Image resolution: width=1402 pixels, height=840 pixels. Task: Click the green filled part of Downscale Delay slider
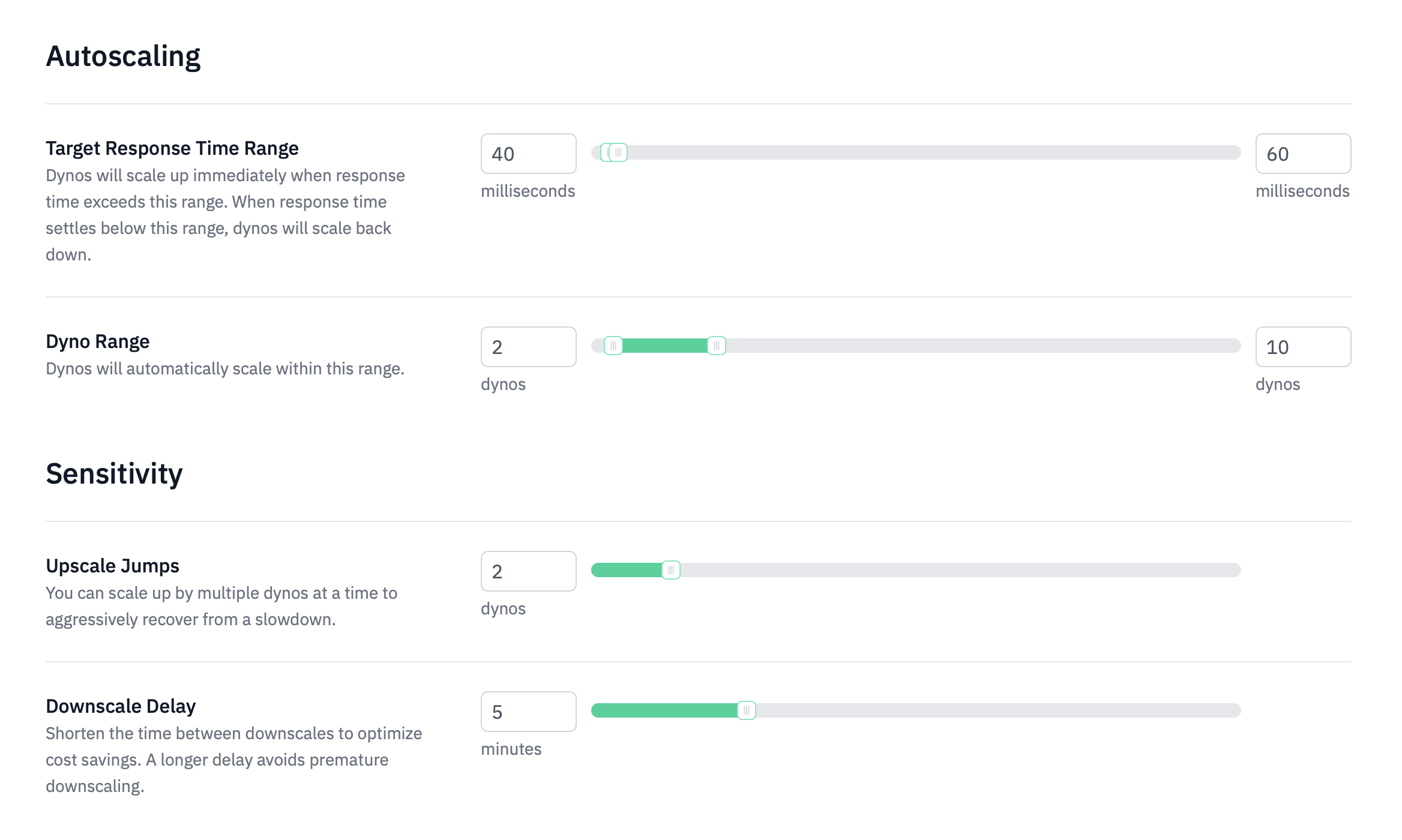[663, 710]
